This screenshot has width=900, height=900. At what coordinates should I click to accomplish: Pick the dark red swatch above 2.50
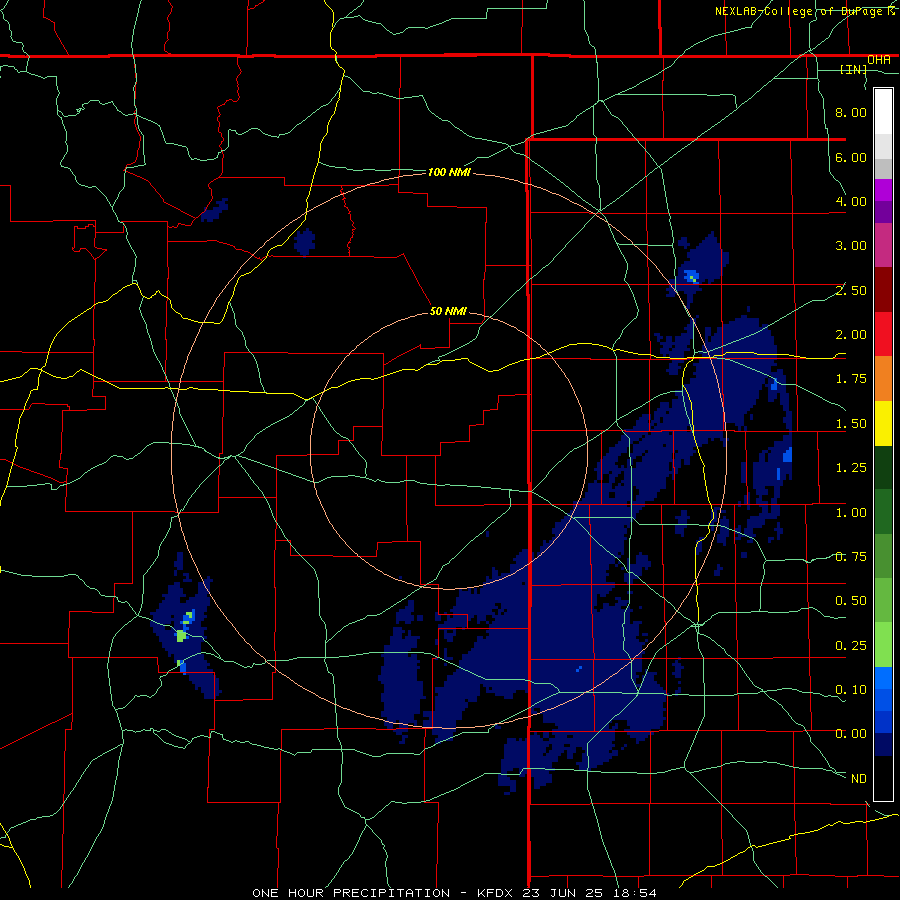[x=883, y=290]
